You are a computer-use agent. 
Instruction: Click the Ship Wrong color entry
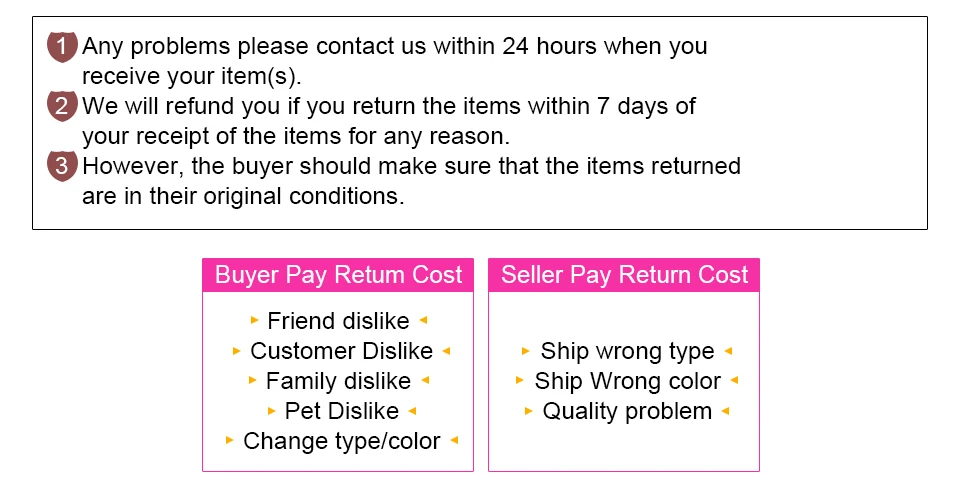coord(628,381)
